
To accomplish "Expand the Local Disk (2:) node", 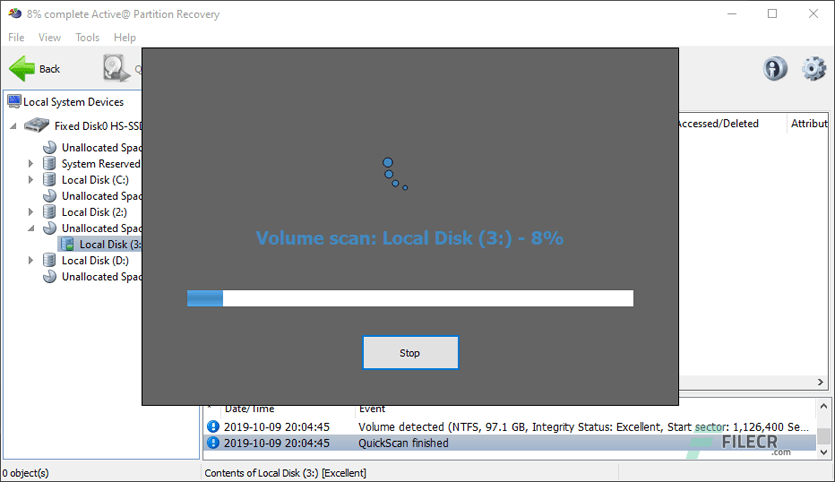I will coord(30,212).
